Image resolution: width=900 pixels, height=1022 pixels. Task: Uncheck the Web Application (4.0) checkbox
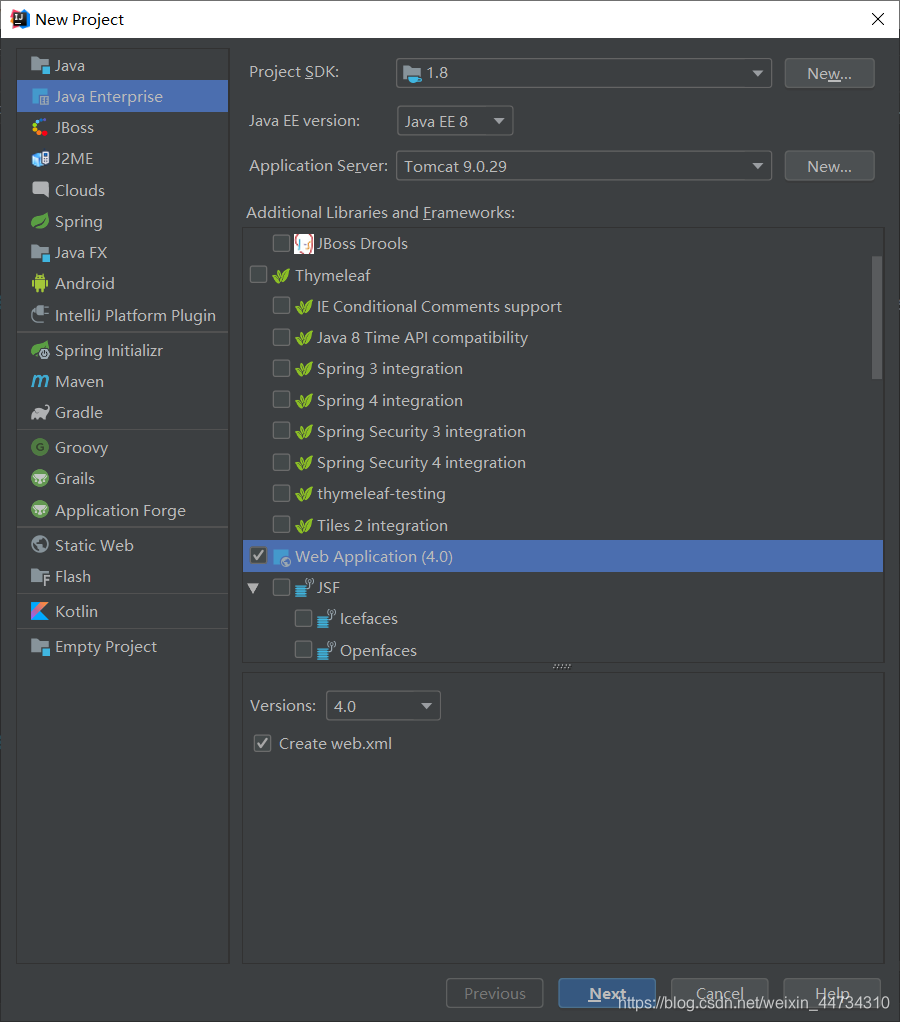click(x=259, y=555)
